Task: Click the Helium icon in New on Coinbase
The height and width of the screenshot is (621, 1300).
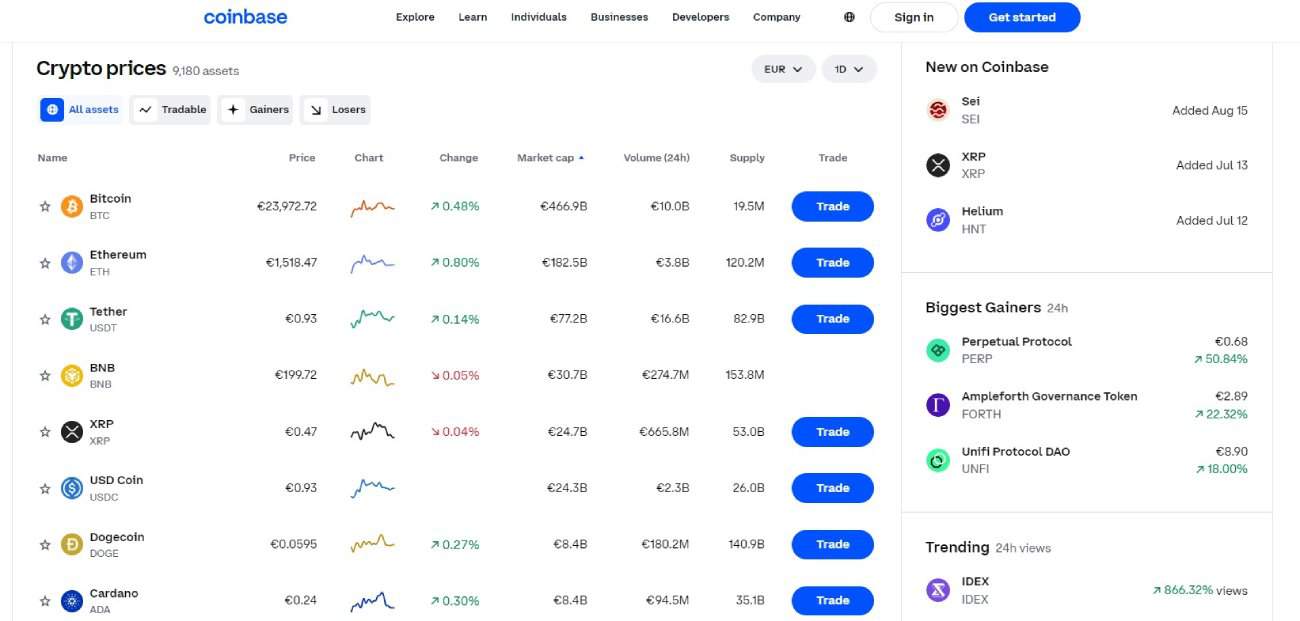Action: point(938,220)
